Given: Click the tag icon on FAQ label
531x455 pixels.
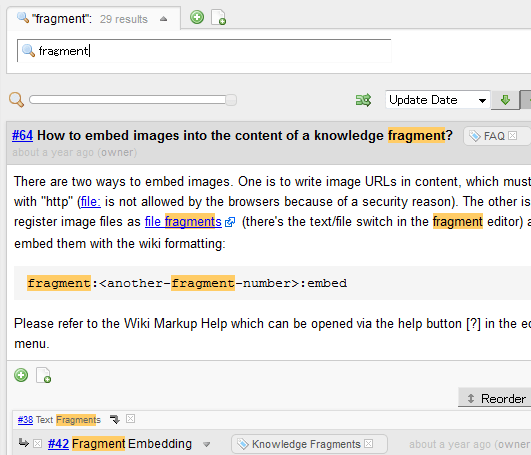Looking at the screenshot, I should click(x=475, y=136).
